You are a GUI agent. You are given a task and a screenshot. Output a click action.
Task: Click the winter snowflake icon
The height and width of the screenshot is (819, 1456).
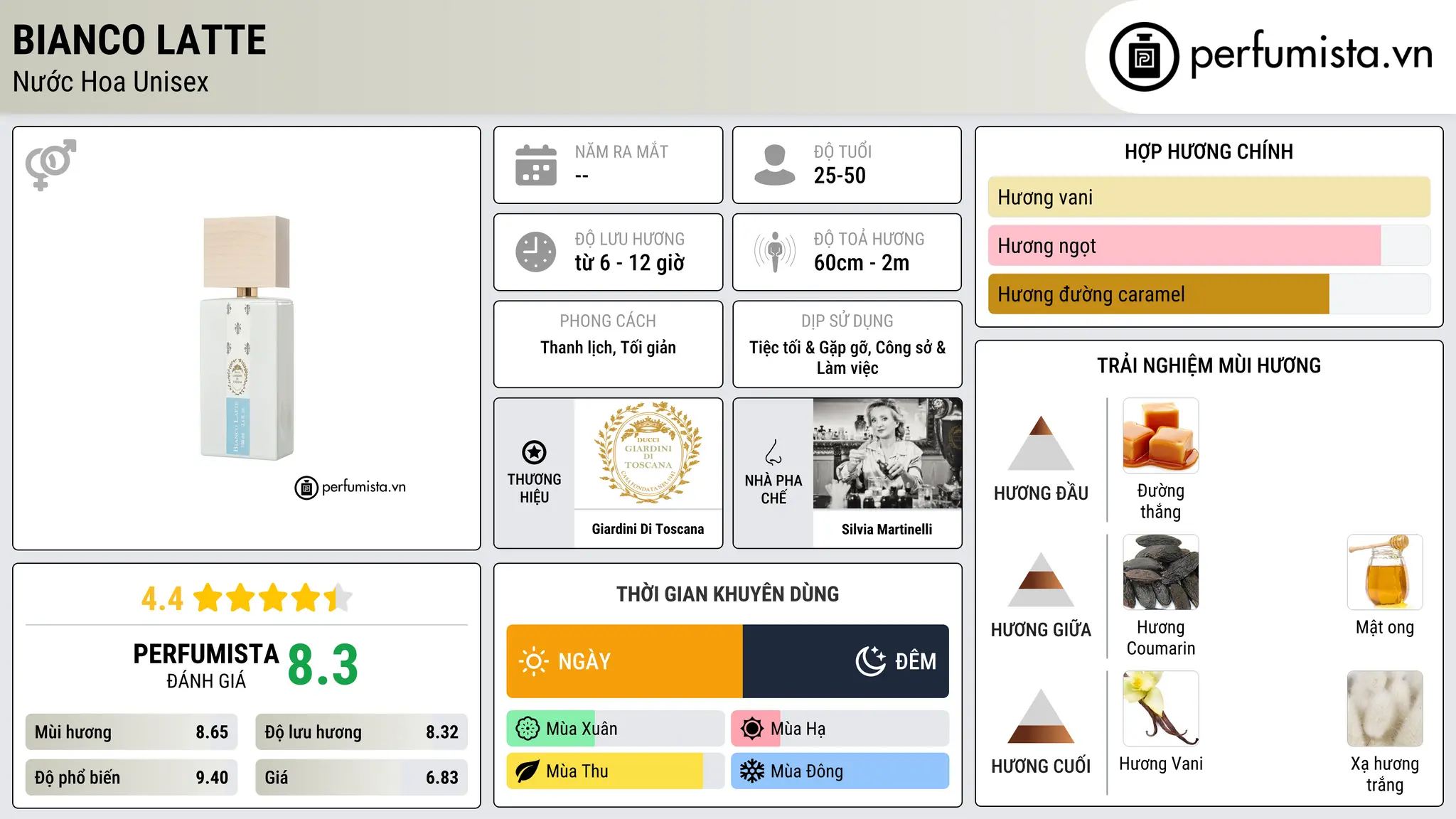752,771
